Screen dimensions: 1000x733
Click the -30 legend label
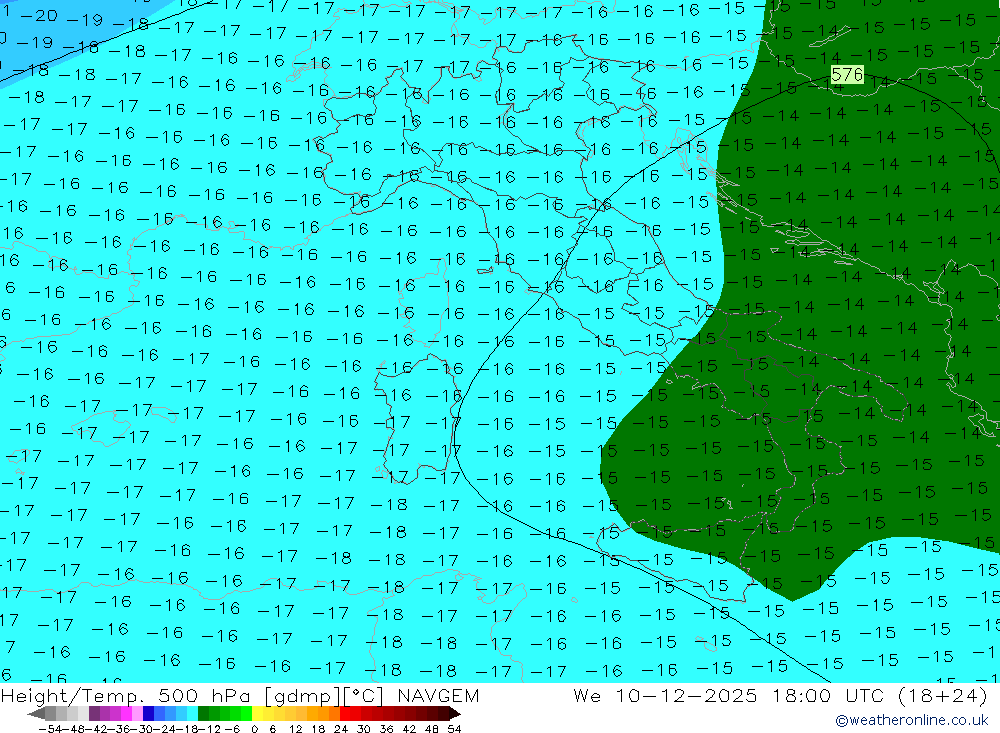(x=142, y=729)
